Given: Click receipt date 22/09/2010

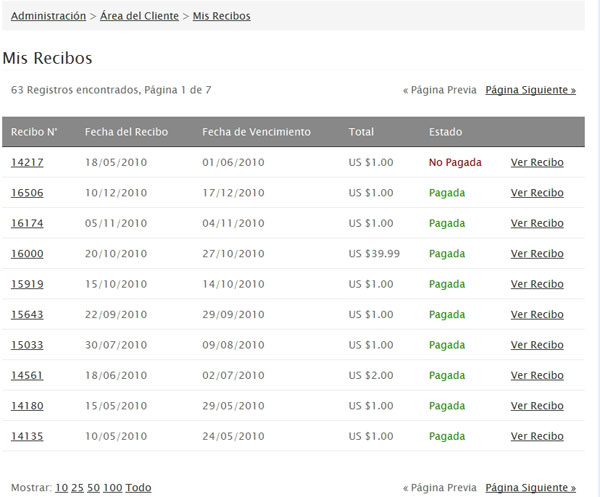Looking at the screenshot, I should pyautogui.click(x=116, y=314).
